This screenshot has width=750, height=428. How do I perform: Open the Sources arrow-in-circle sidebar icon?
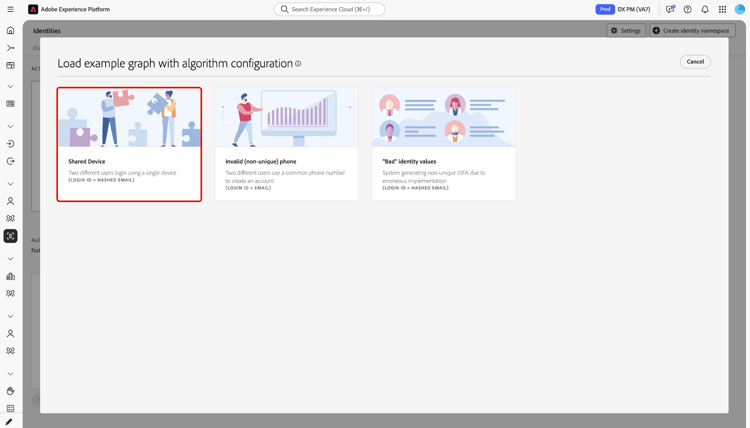[x=11, y=144]
